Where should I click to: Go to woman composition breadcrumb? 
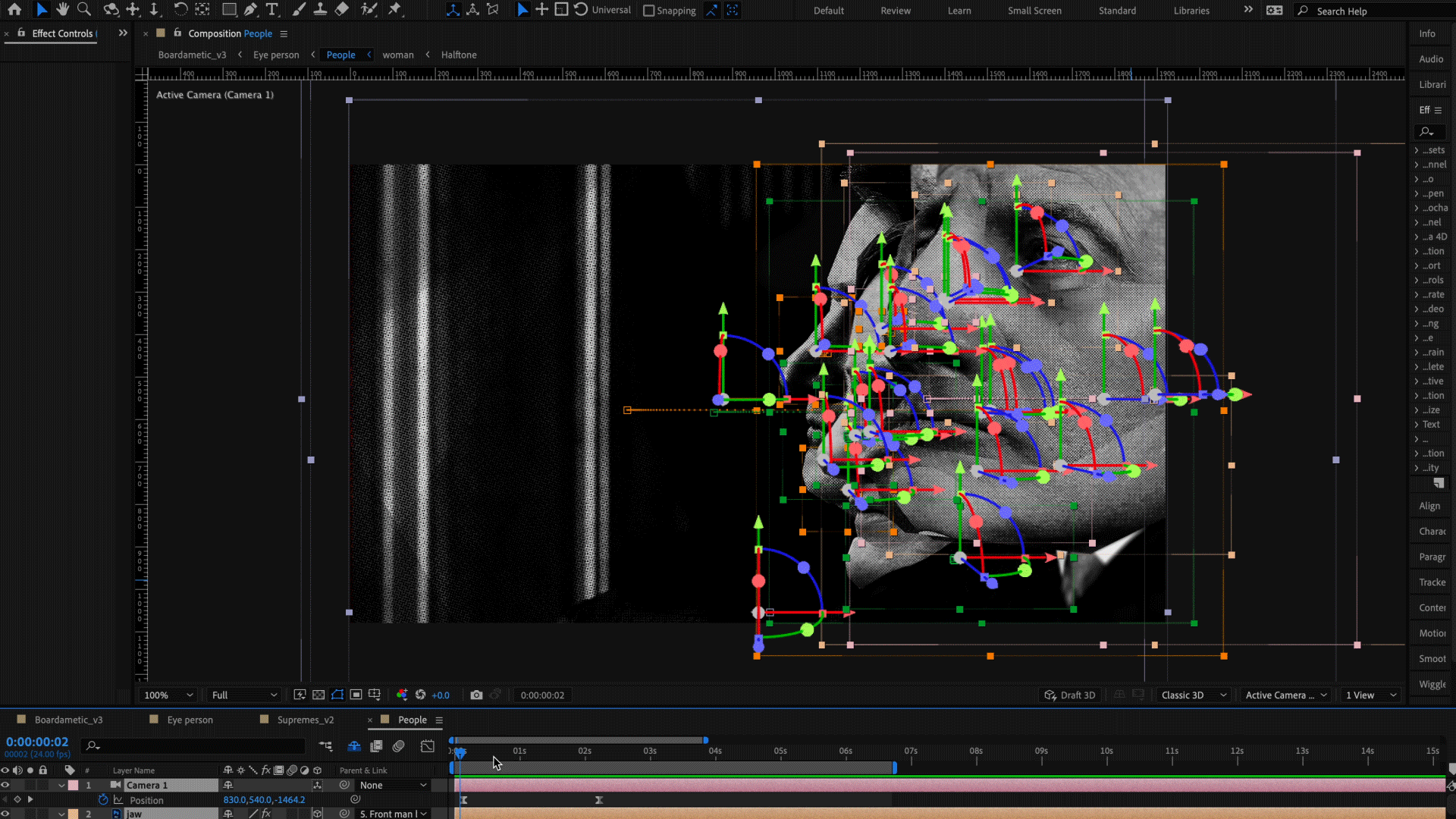click(398, 55)
